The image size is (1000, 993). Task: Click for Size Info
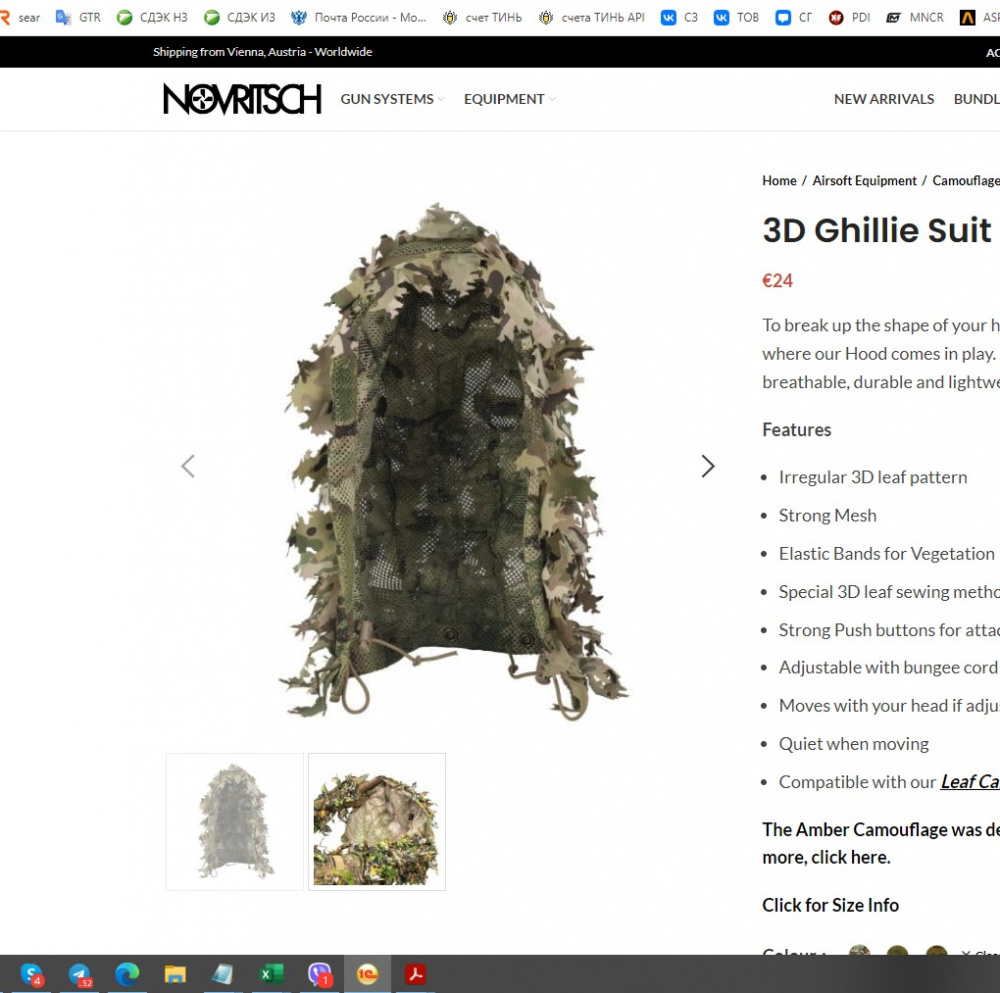tap(830, 905)
